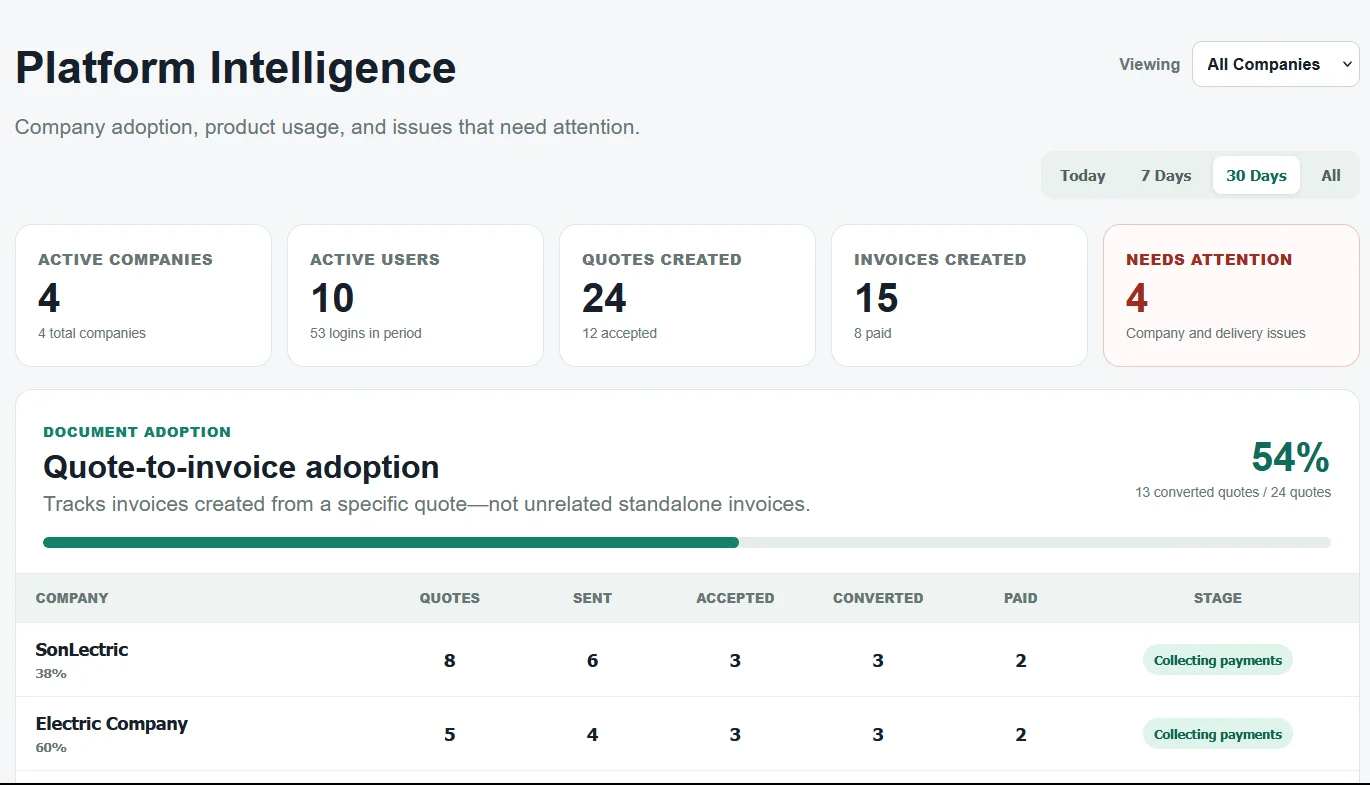Viewport: 1370px width, 785px height.
Task: Open the Active Users card
Action: [415, 295]
